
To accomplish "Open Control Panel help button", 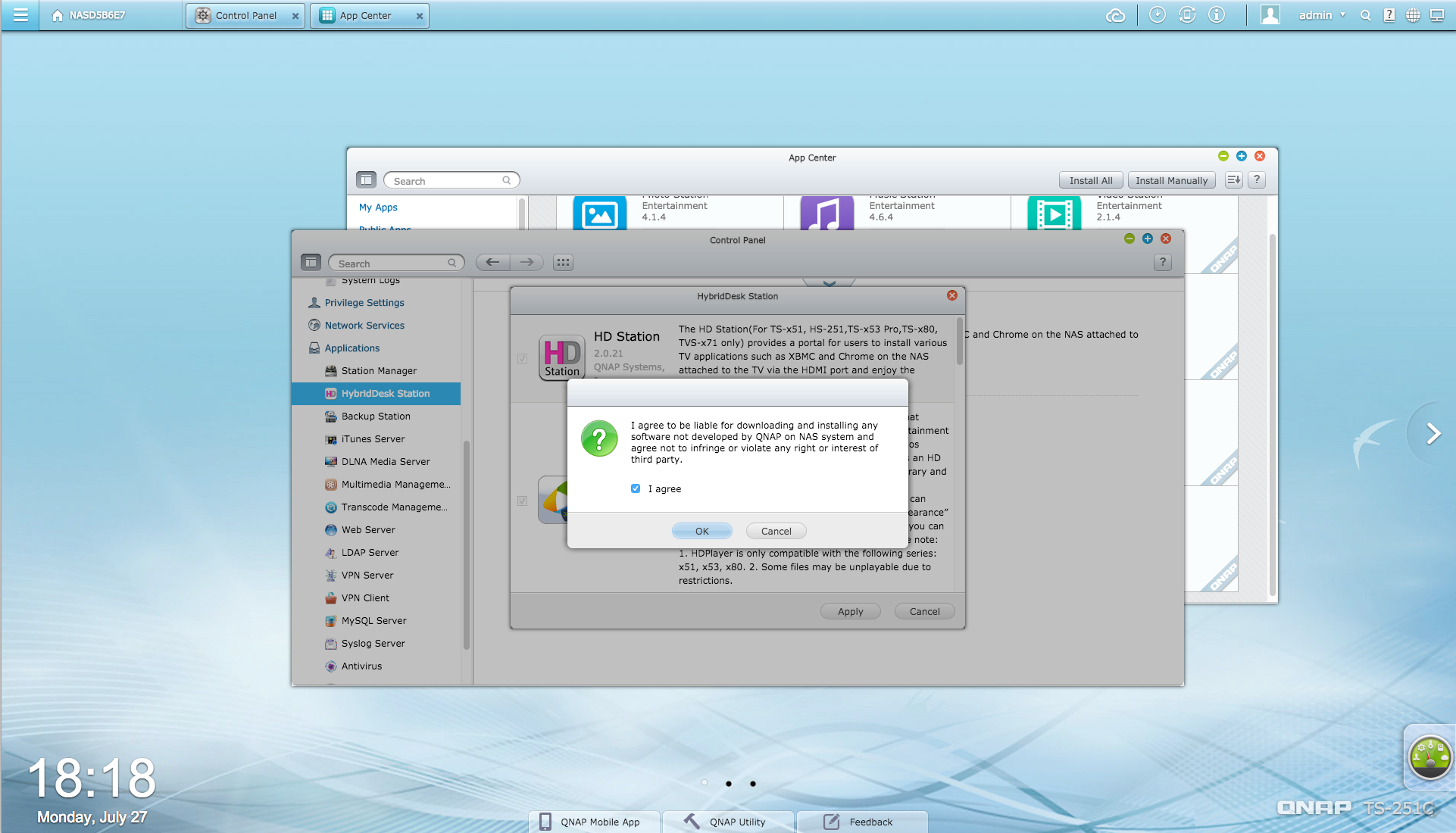I will pyautogui.click(x=1163, y=262).
